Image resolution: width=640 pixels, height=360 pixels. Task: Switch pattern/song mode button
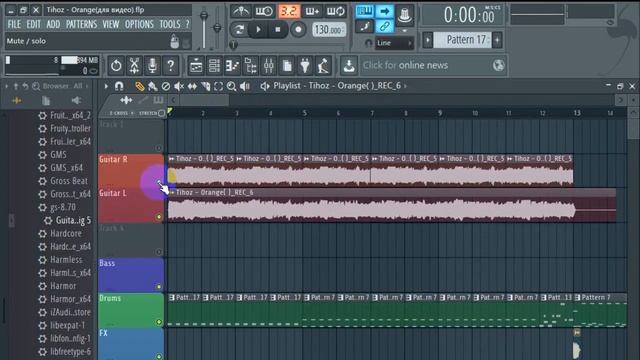(240, 29)
